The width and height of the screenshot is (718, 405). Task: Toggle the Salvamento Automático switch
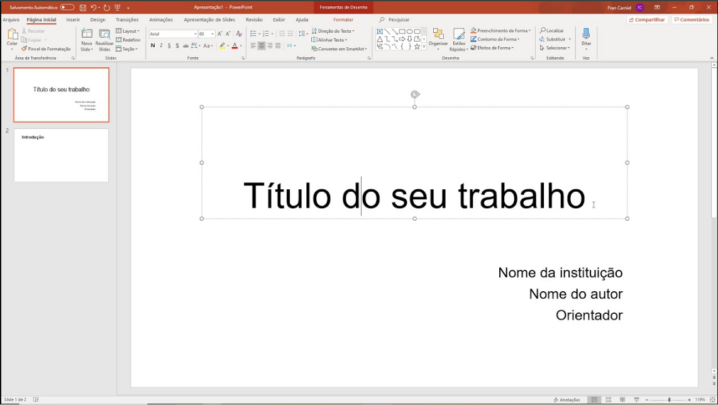tap(67, 7)
